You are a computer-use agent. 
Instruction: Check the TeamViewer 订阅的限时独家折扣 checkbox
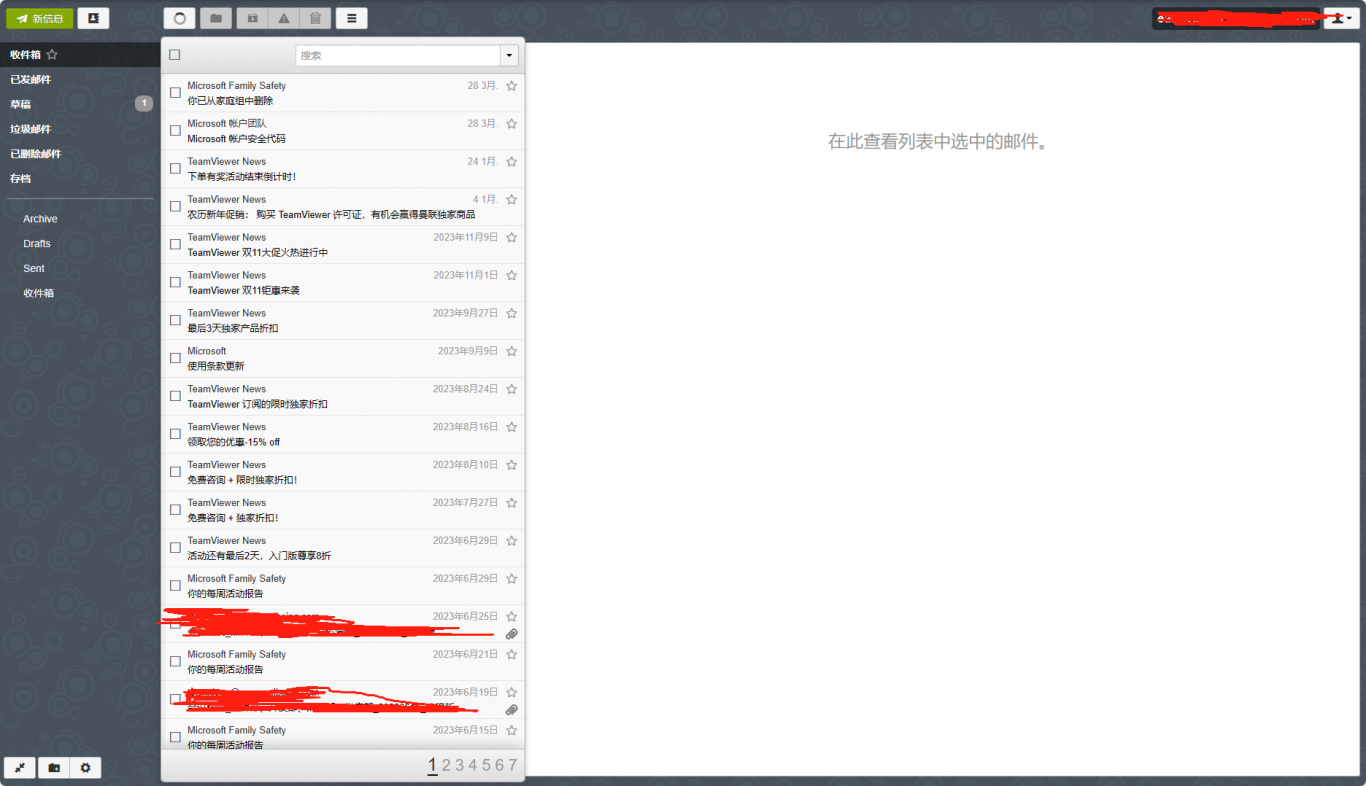click(x=175, y=396)
